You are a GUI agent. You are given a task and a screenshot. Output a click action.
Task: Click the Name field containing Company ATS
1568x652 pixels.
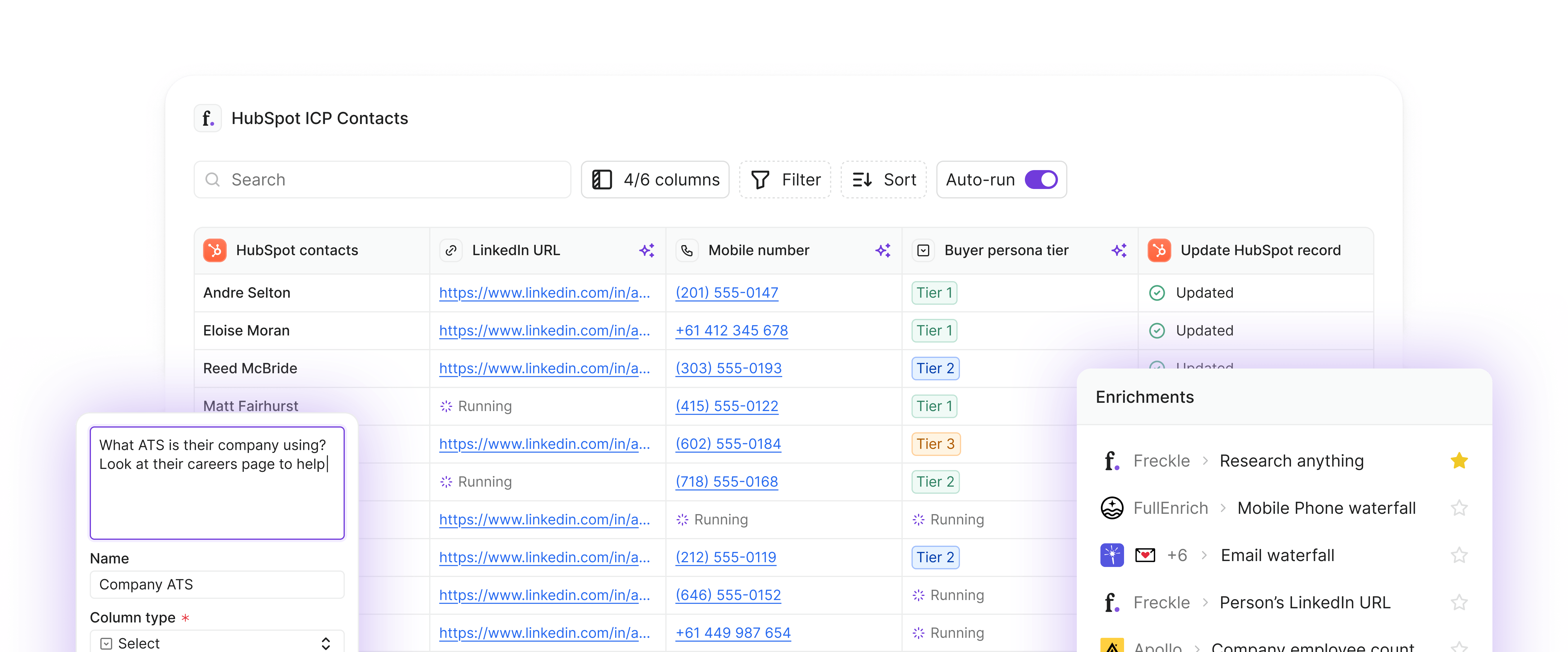pyautogui.click(x=217, y=584)
